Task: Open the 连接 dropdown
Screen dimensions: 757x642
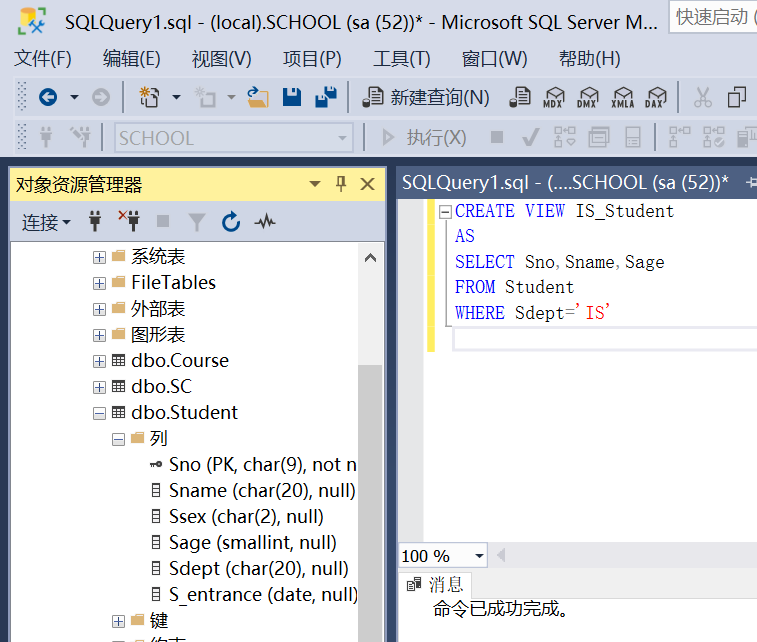Action: (46, 223)
